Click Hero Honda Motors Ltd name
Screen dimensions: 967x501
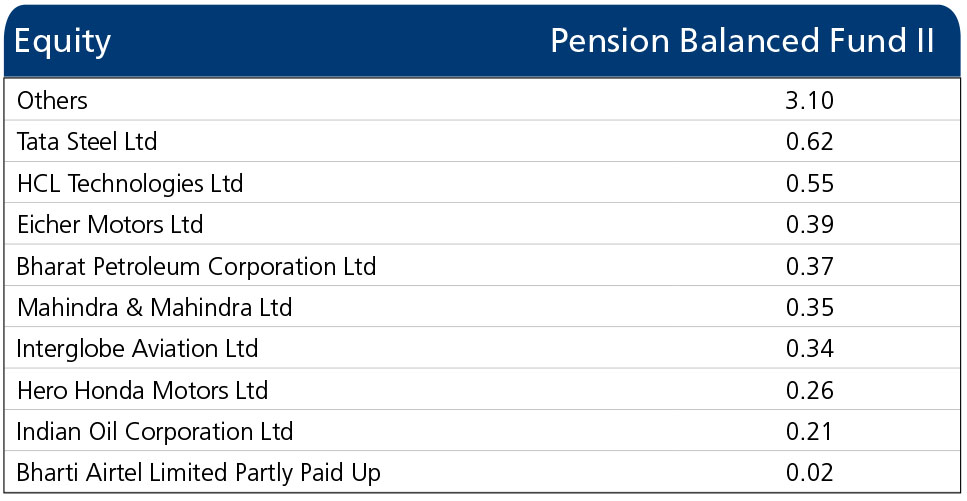click(x=142, y=390)
